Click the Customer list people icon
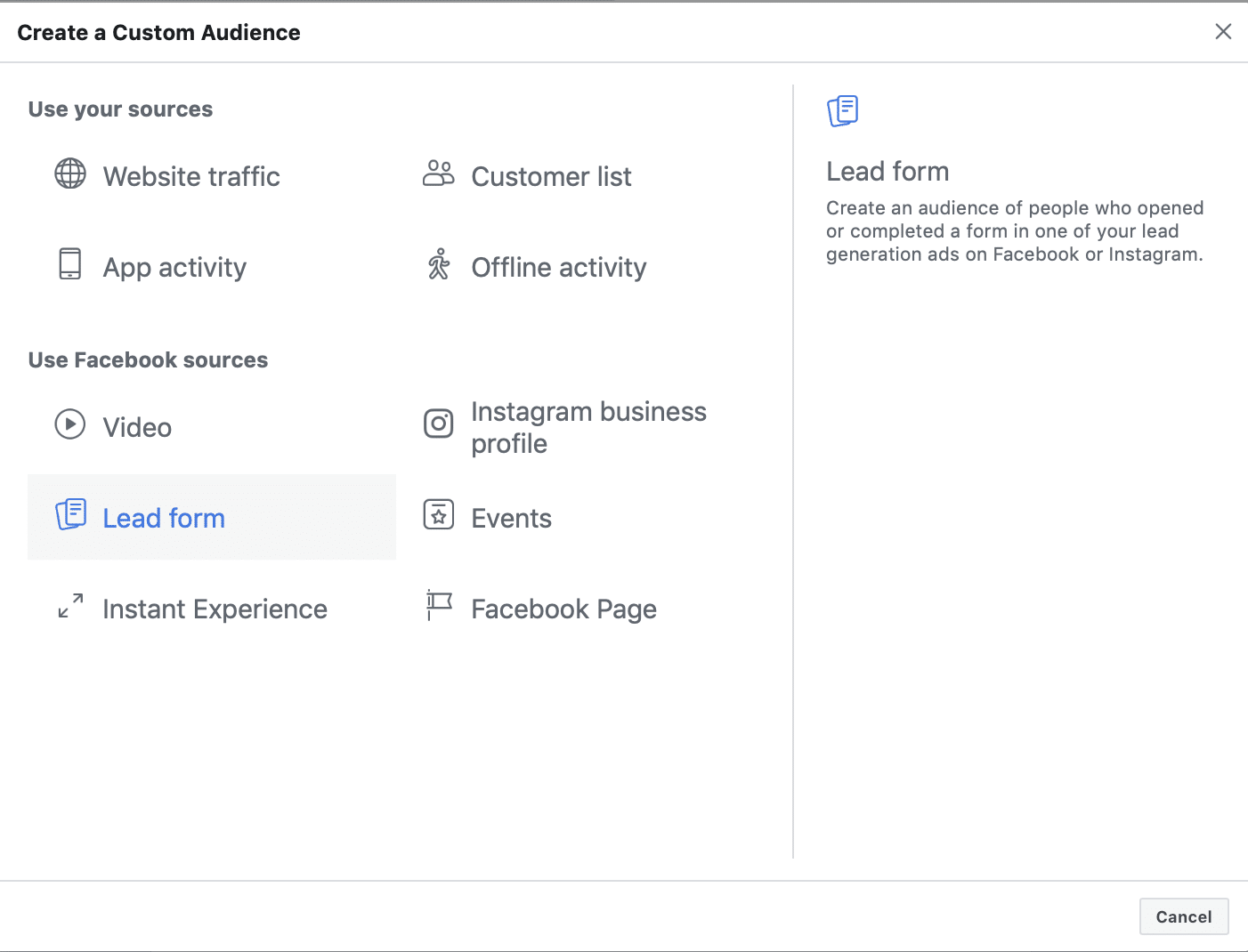 tap(438, 173)
